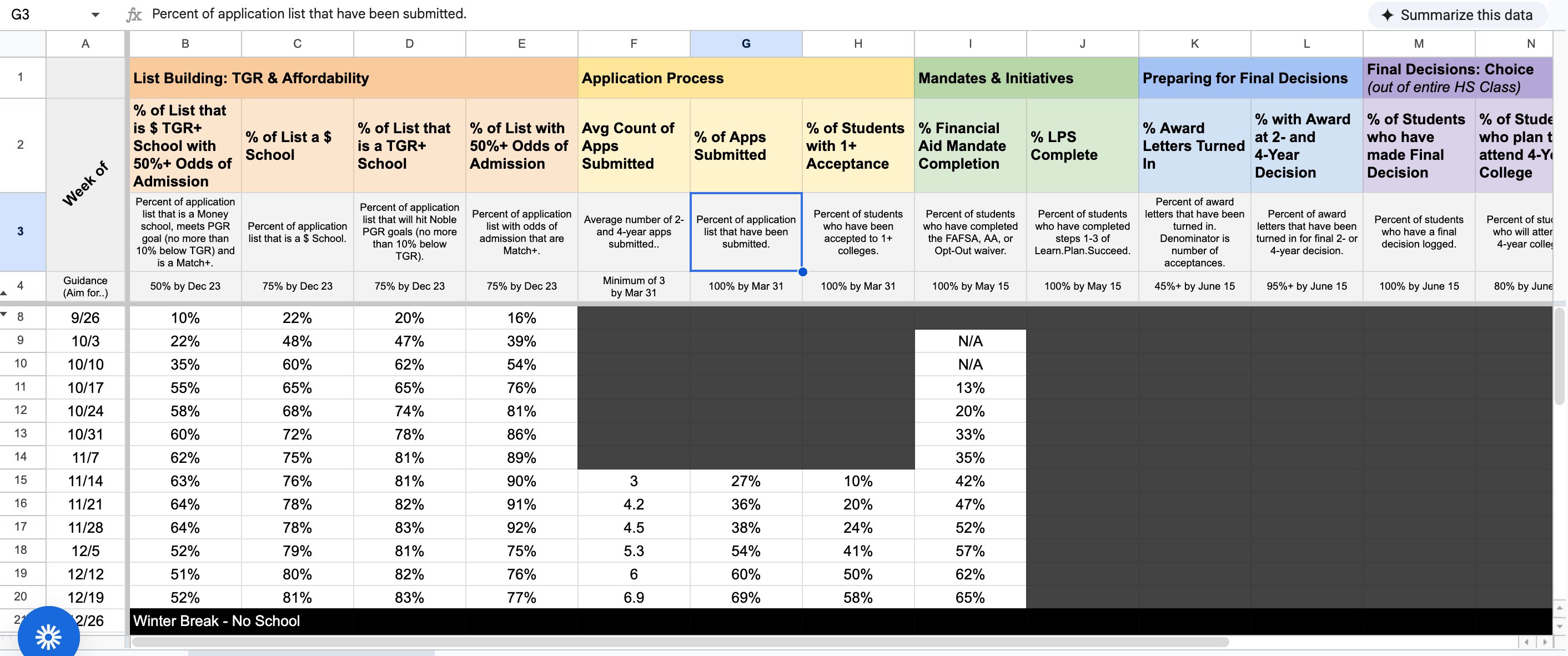Image resolution: width=1568 pixels, height=656 pixels.
Task: Click the 65% cell in row 20
Action: (970, 597)
